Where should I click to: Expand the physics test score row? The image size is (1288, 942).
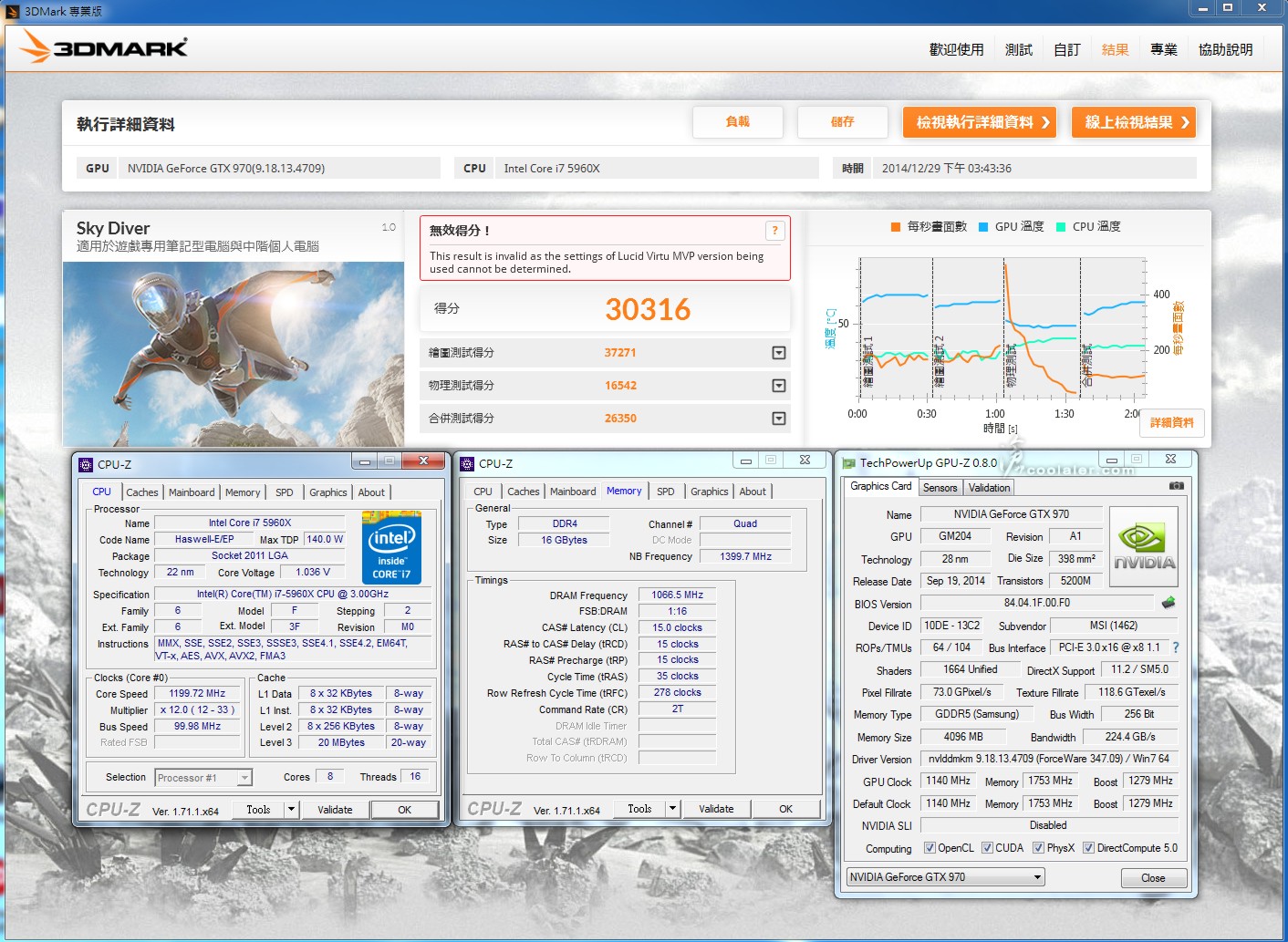[x=779, y=386]
